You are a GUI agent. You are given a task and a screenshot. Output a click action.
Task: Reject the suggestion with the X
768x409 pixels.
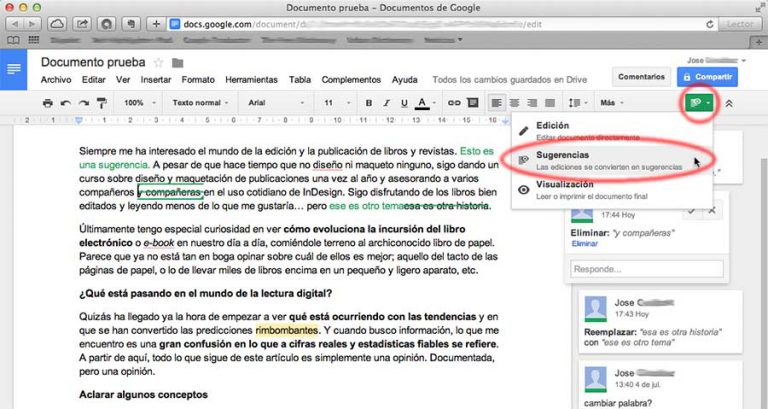coord(712,211)
